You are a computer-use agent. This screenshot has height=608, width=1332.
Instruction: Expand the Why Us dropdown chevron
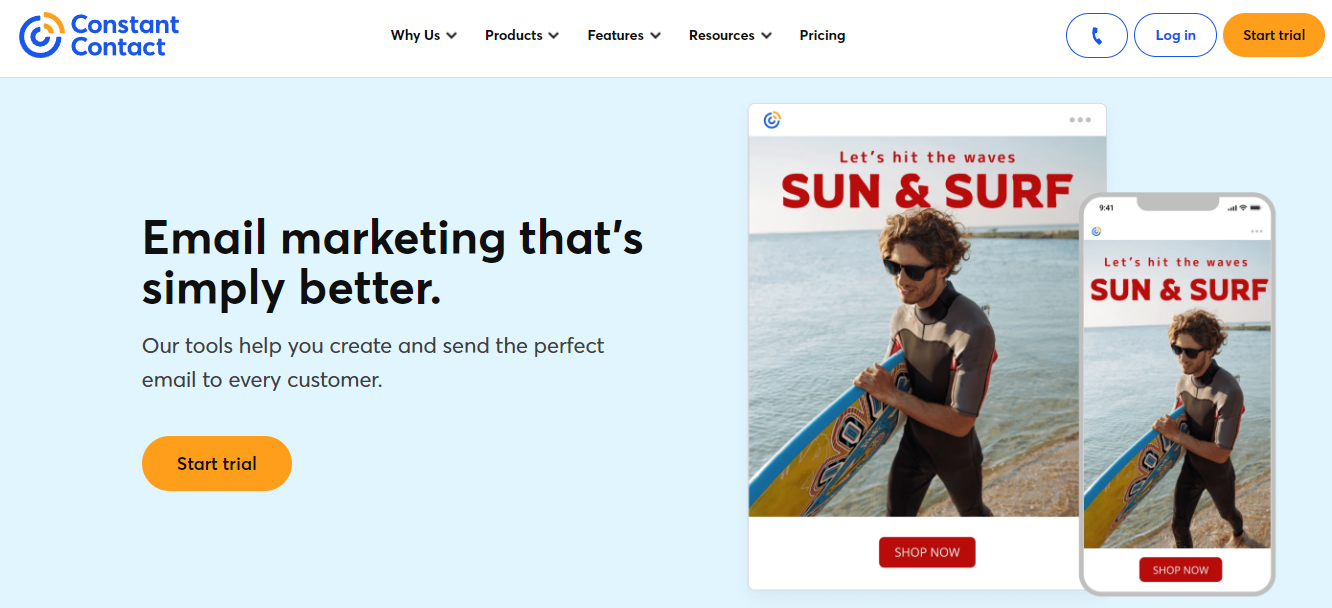click(452, 36)
